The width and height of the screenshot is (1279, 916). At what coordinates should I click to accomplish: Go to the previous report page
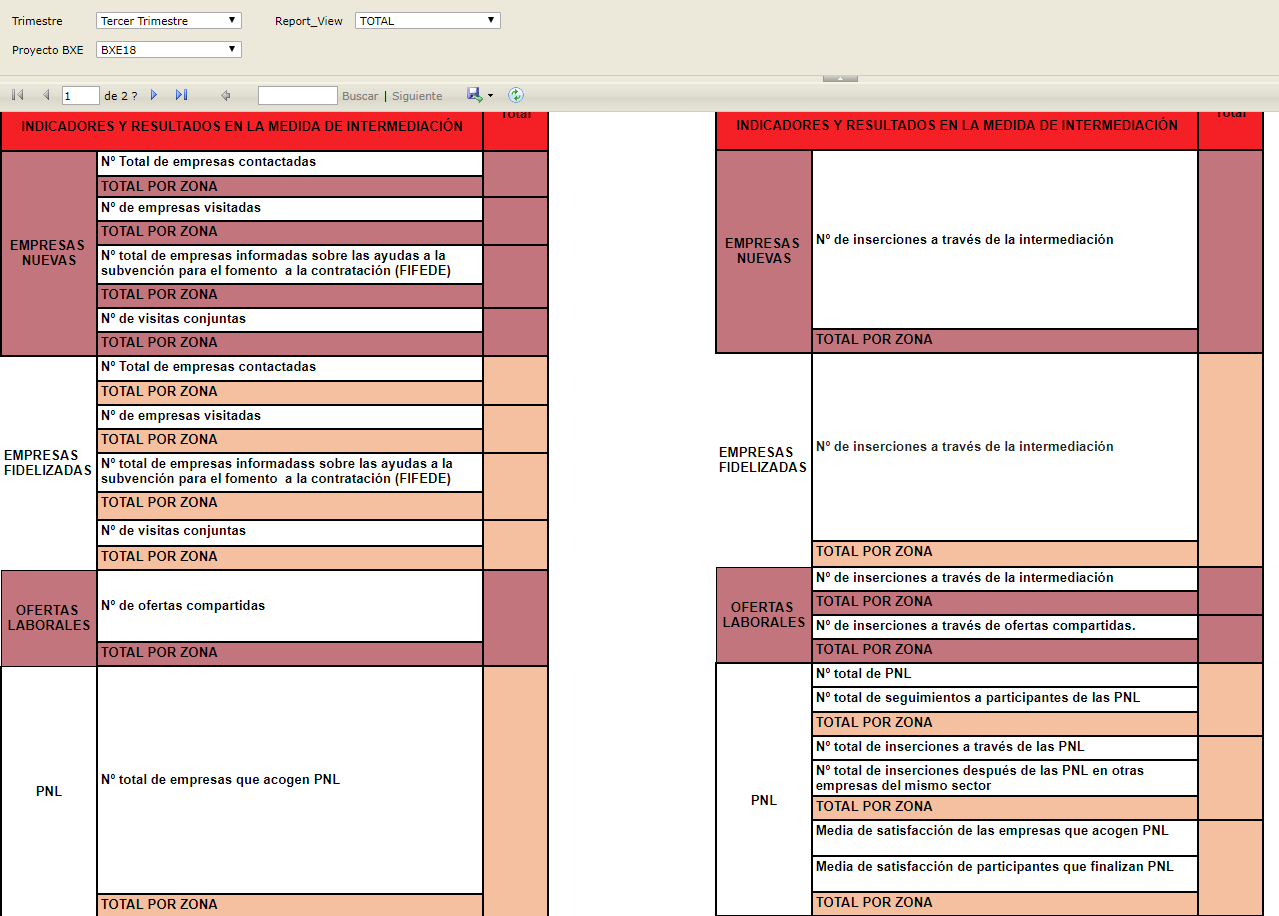tap(46, 95)
